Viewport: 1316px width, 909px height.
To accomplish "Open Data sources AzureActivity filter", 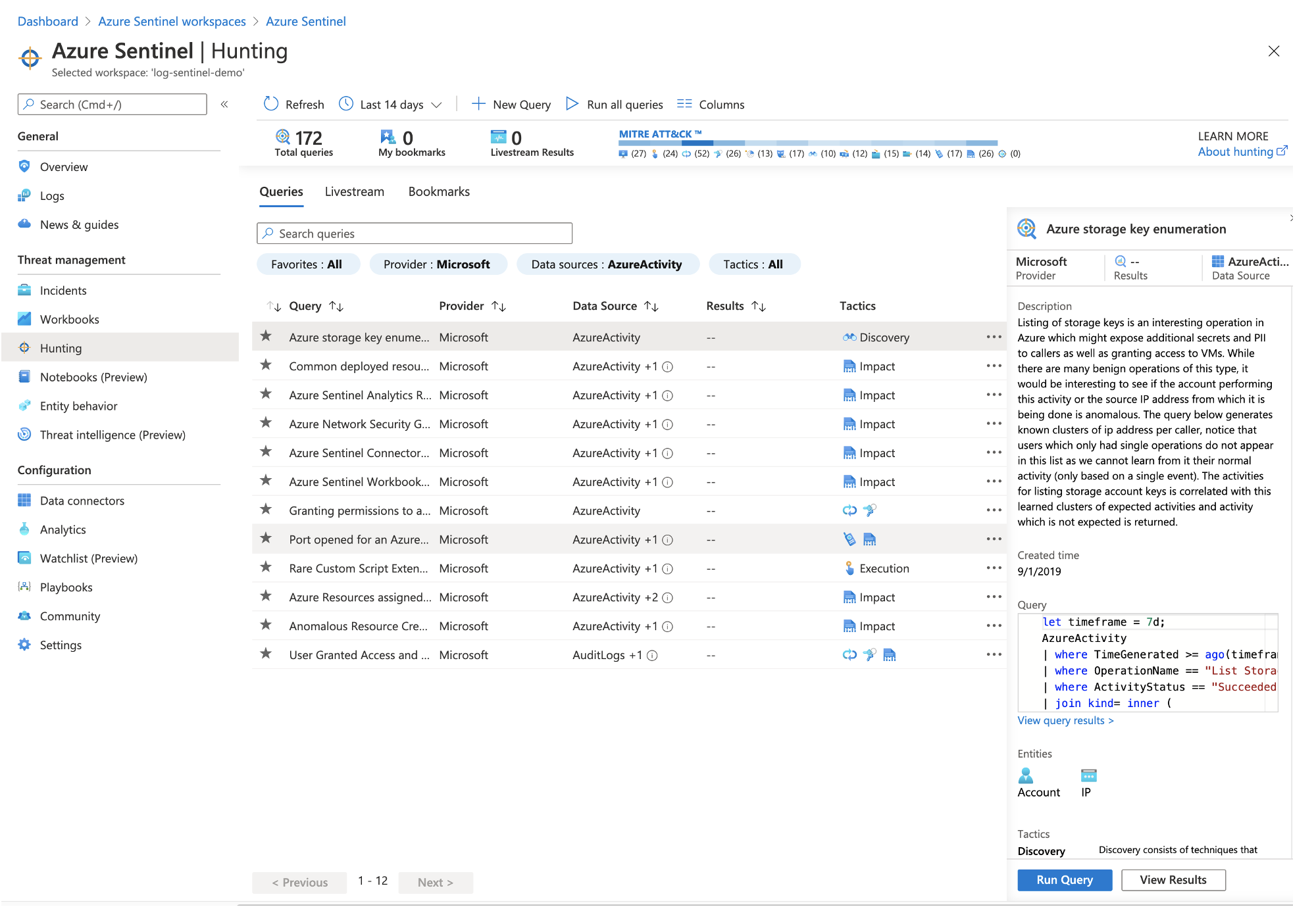I will click(607, 264).
